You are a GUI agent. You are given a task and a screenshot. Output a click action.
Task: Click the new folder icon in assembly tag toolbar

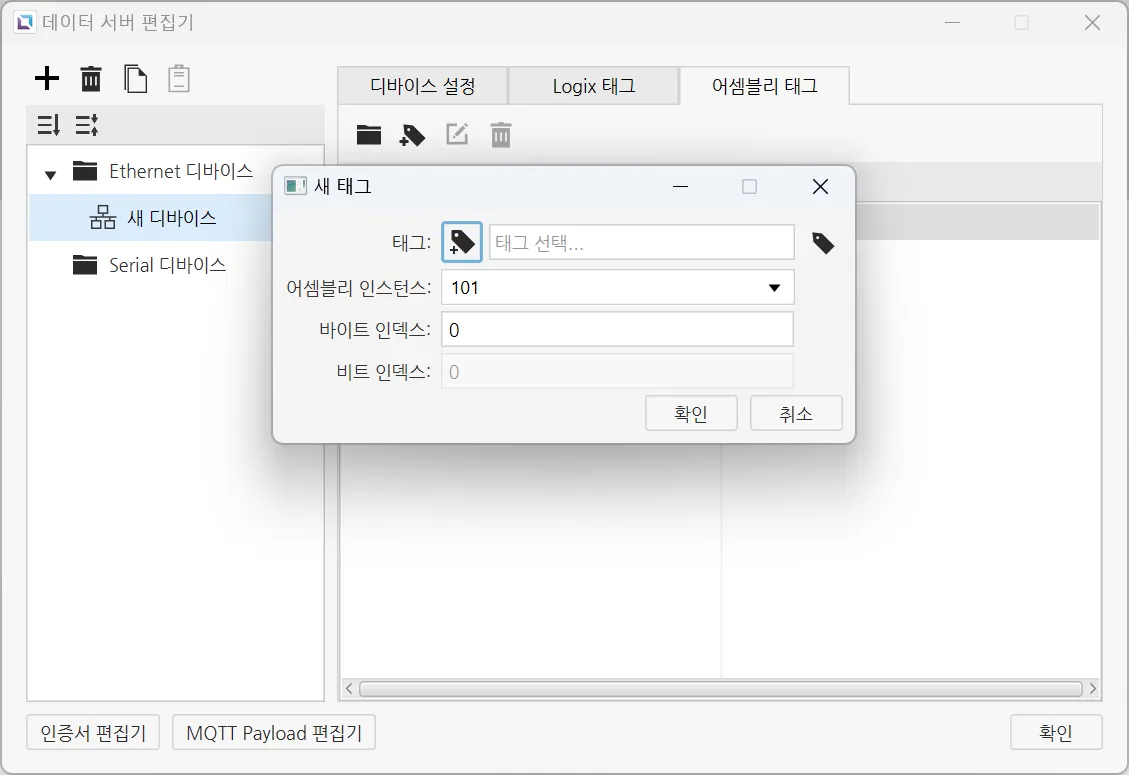click(x=369, y=135)
